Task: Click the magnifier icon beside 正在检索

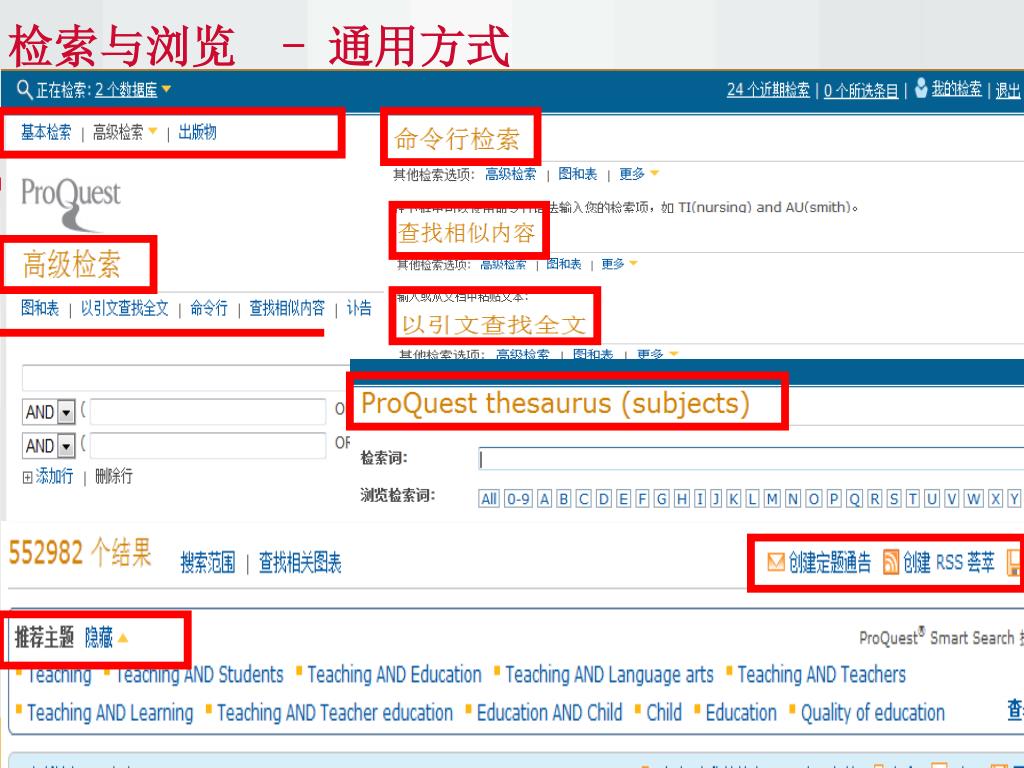Action: (24, 89)
